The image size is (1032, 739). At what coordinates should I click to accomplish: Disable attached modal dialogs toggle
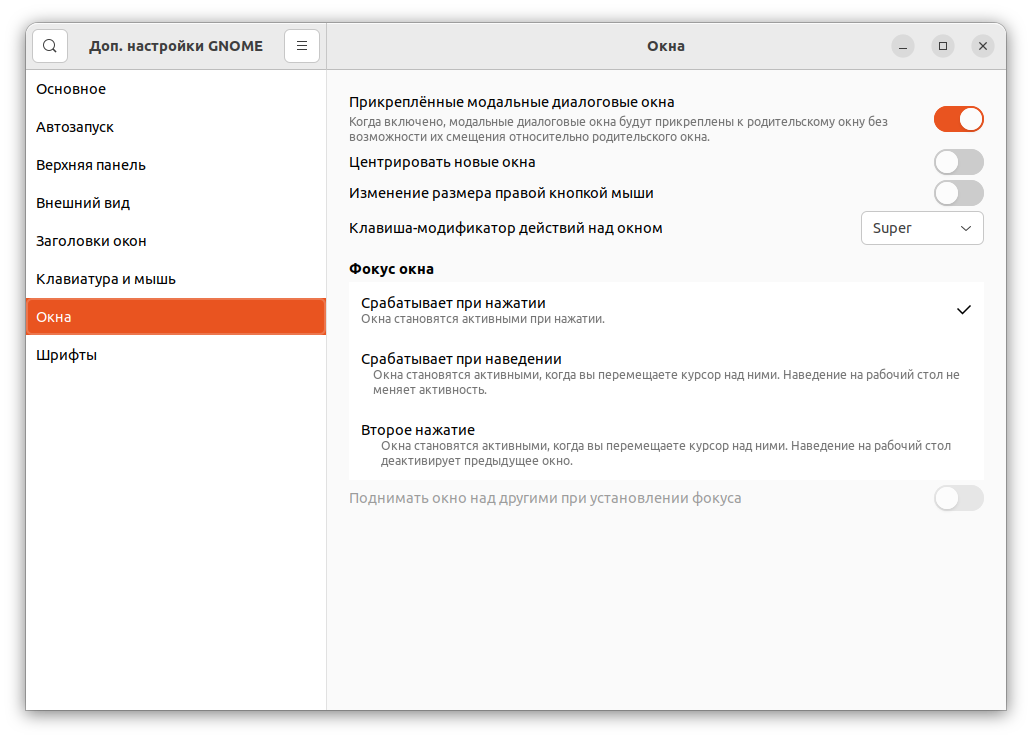coord(958,118)
